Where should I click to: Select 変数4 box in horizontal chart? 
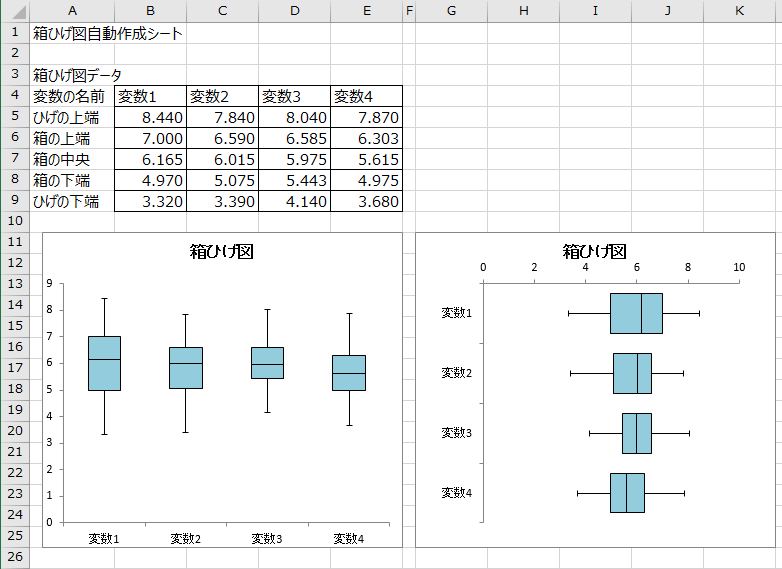[627, 493]
